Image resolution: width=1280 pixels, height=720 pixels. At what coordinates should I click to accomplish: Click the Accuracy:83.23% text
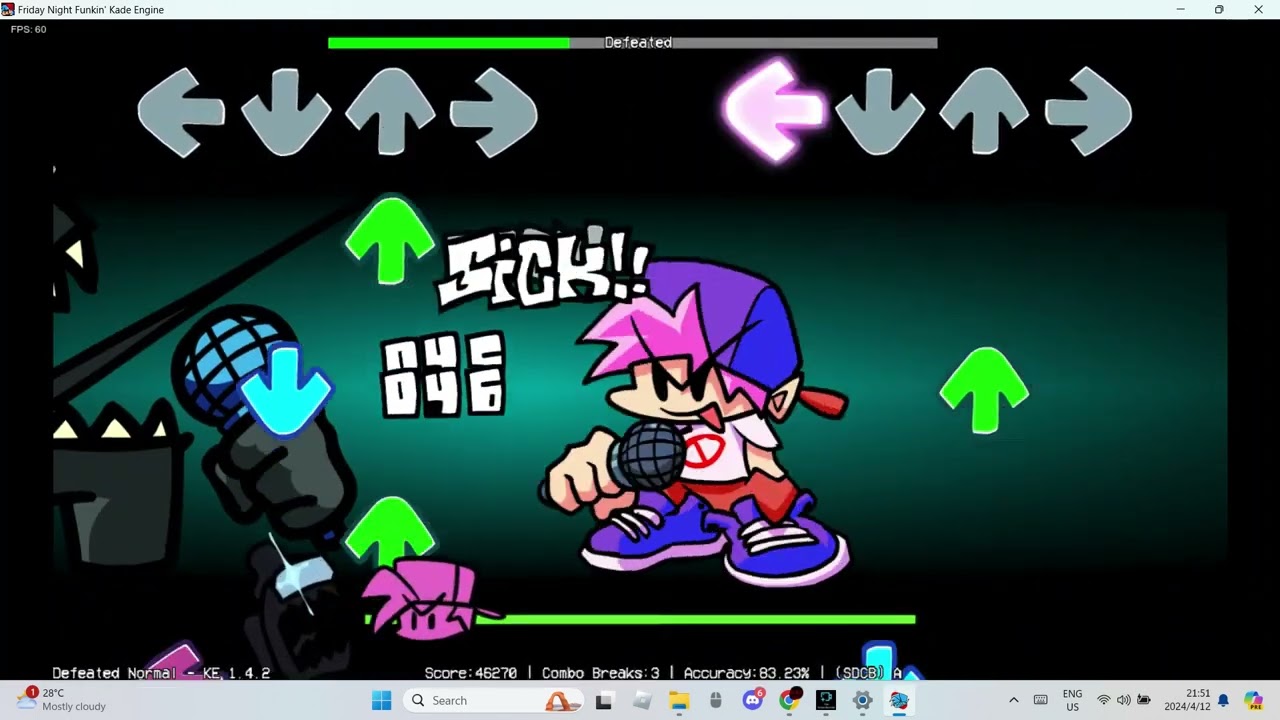747,673
